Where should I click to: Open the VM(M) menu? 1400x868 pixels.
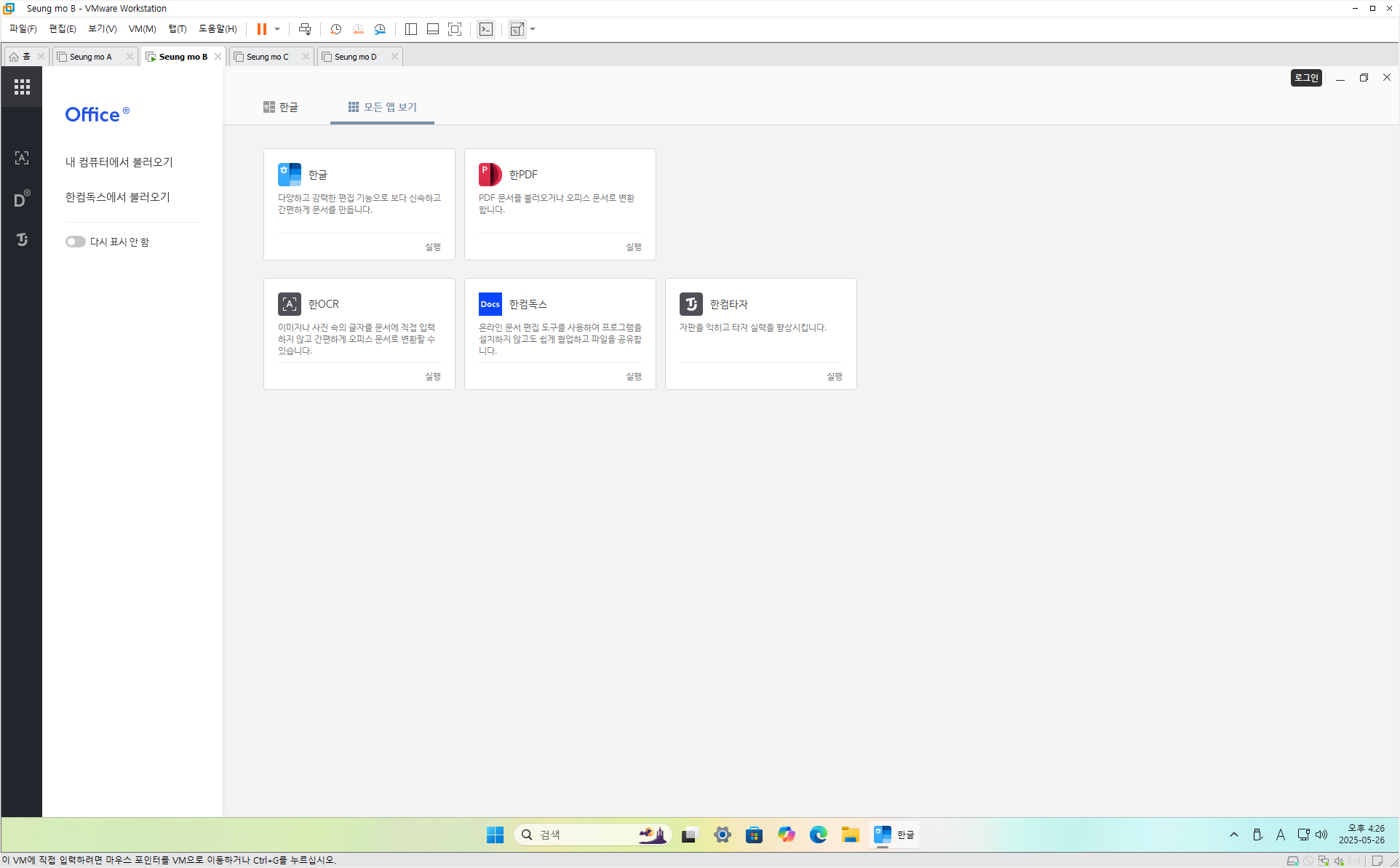point(142,29)
